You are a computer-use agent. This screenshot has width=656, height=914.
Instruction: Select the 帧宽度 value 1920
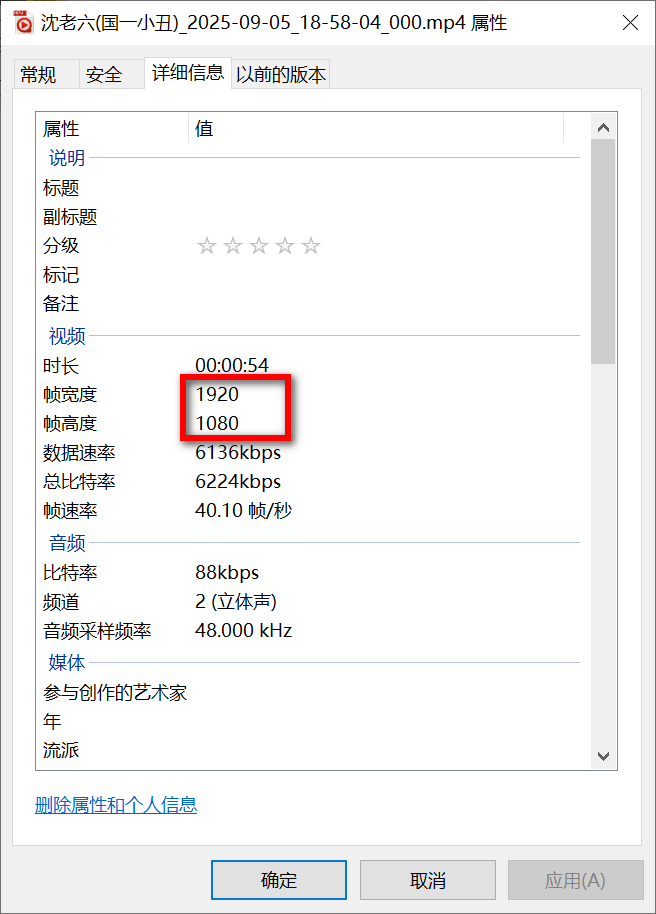(x=217, y=395)
